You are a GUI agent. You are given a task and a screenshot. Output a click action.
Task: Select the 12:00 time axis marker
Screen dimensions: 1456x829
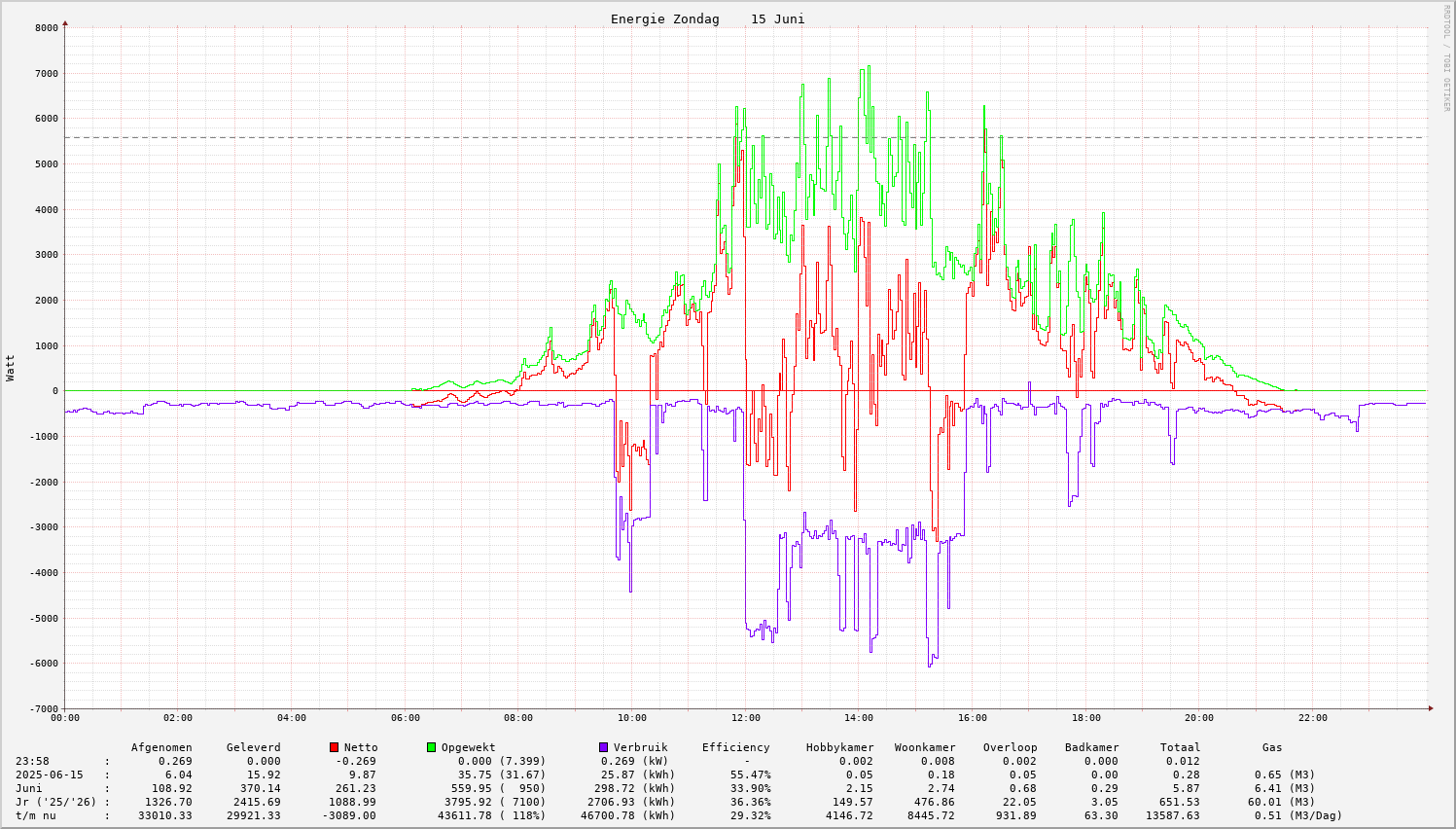pyautogui.click(x=745, y=718)
